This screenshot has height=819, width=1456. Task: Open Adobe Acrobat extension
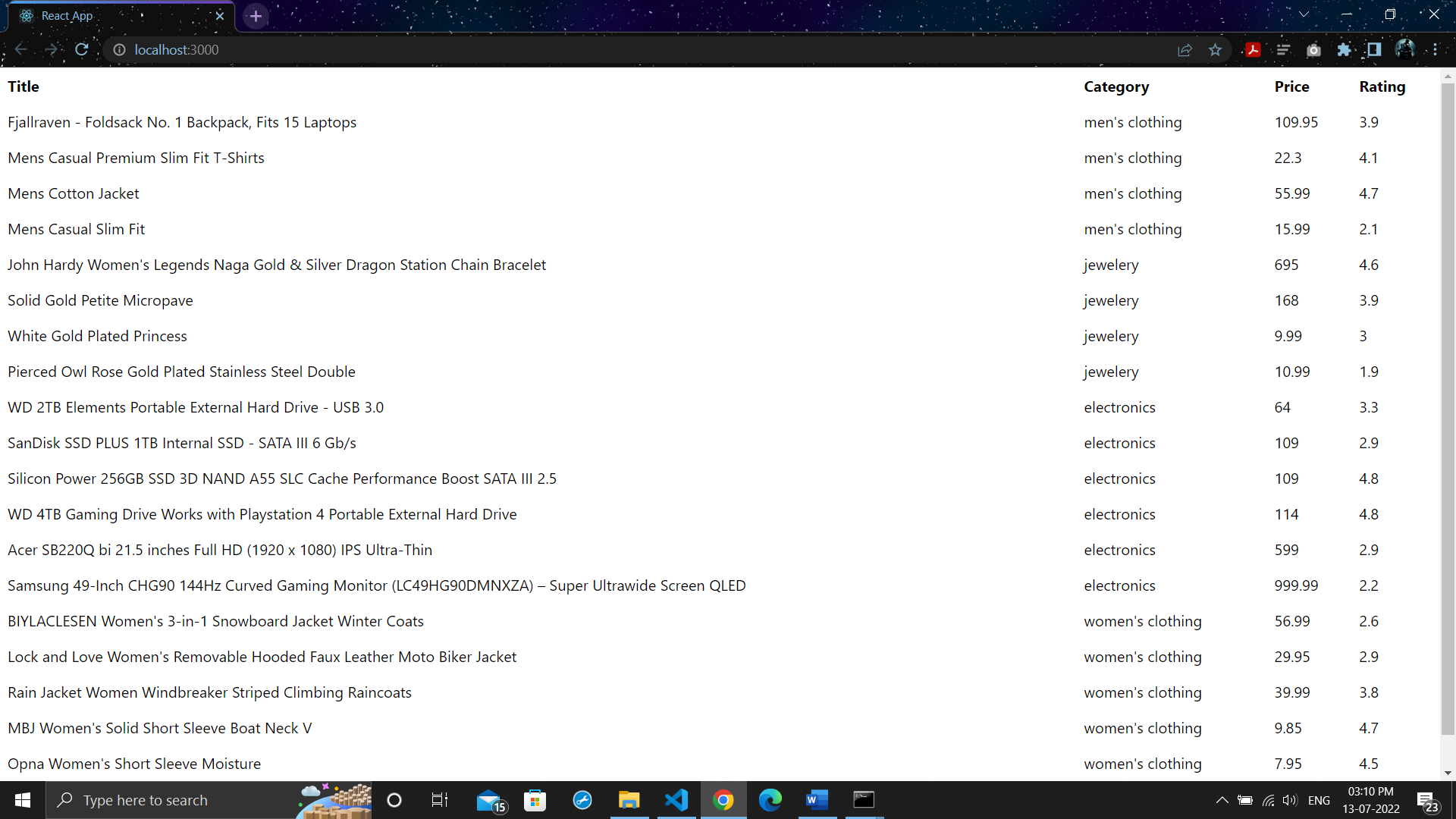pos(1253,50)
